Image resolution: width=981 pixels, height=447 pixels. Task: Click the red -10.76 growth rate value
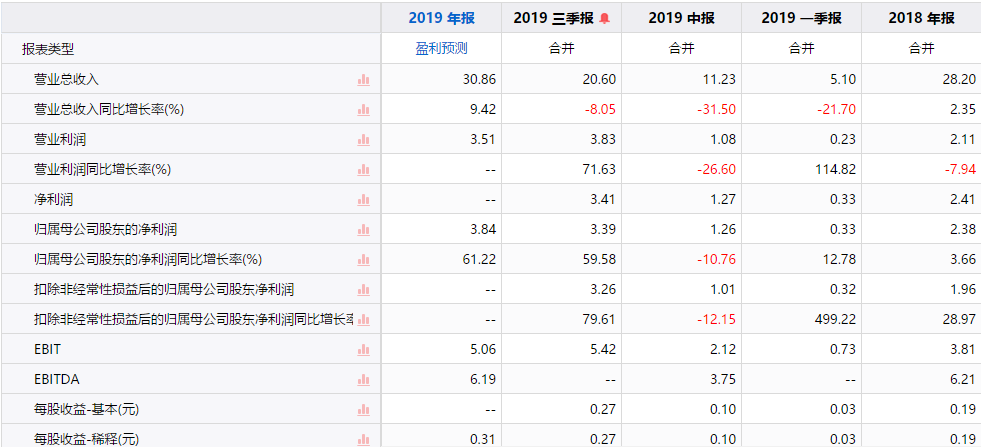716,260
